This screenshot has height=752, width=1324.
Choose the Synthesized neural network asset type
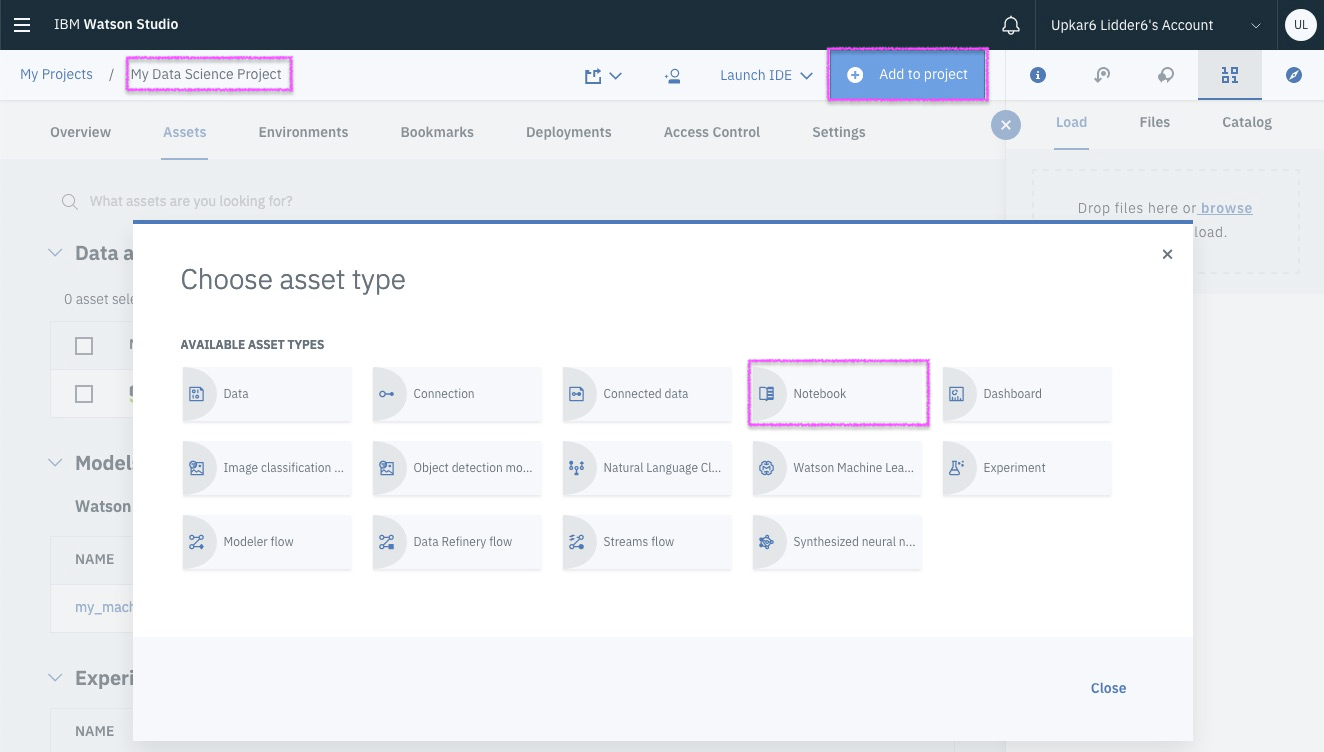pyautogui.click(x=837, y=542)
